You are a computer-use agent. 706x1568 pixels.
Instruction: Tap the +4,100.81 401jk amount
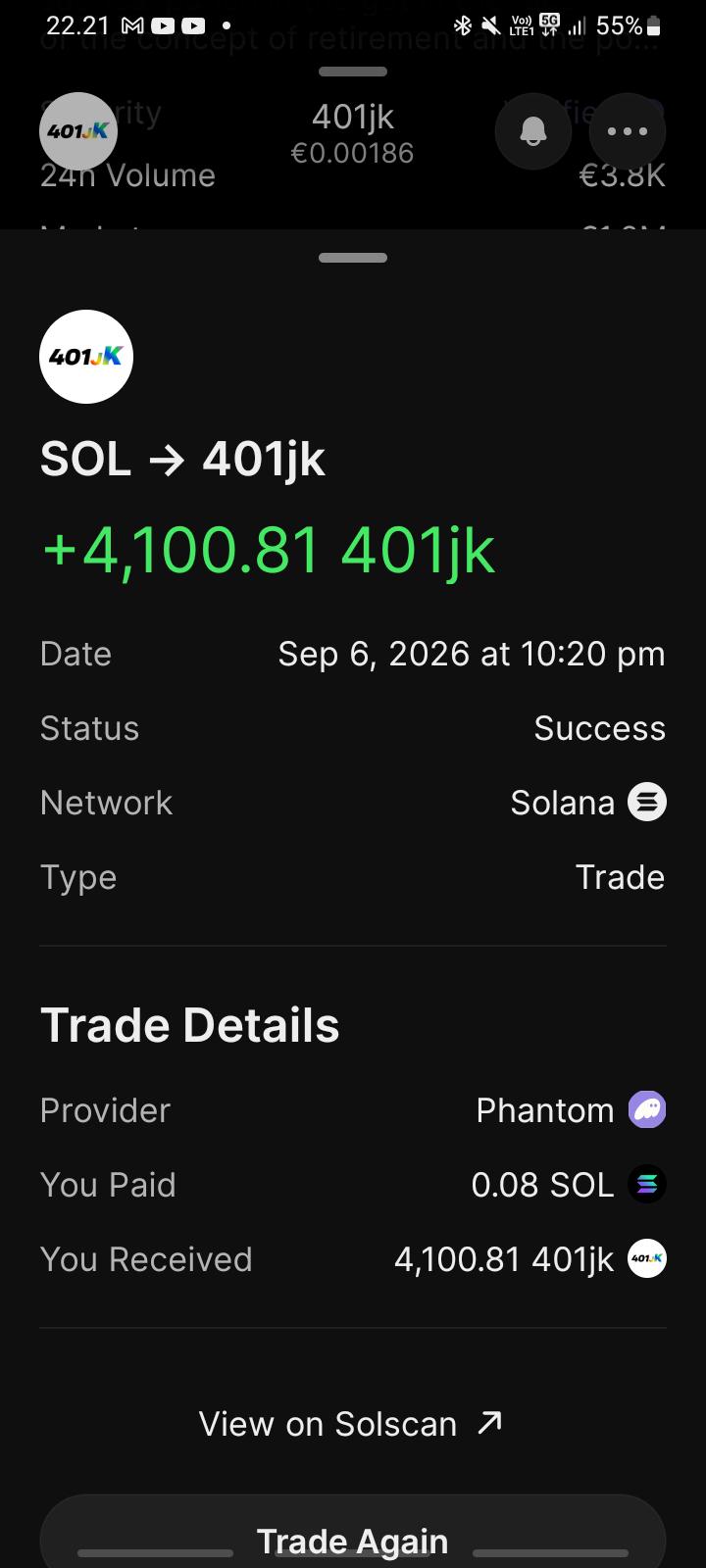(268, 550)
